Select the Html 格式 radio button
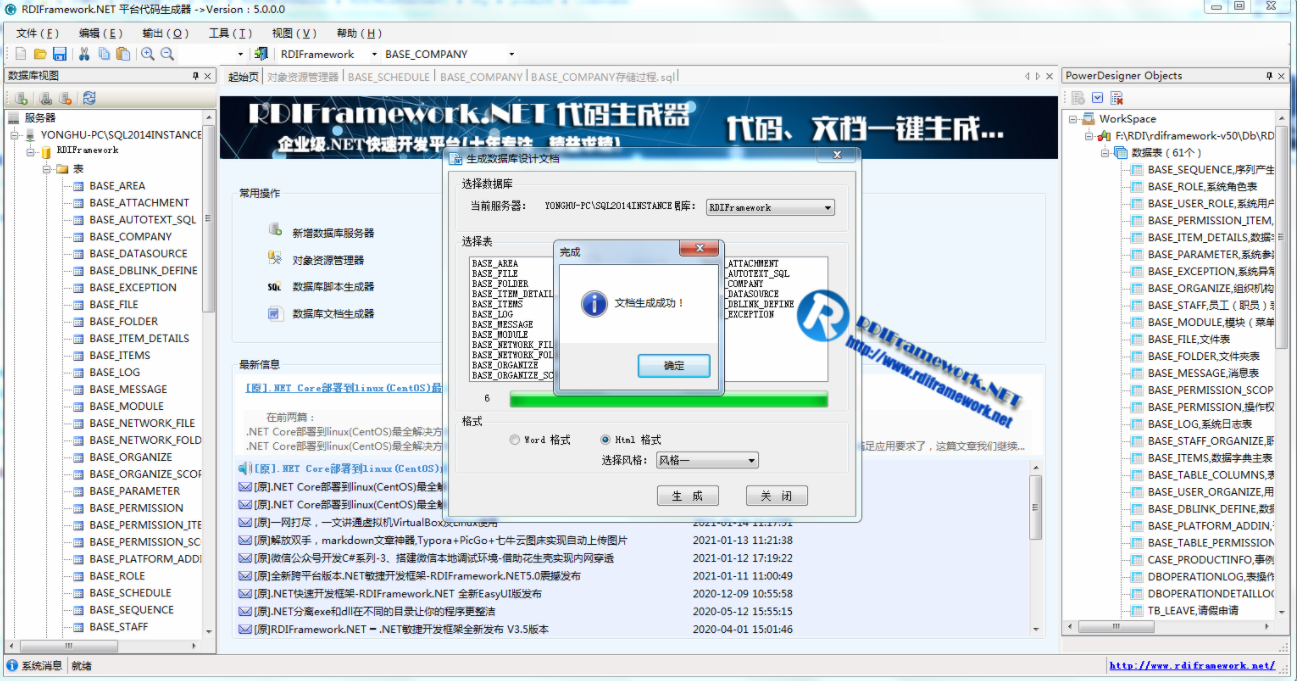 [605, 440]
